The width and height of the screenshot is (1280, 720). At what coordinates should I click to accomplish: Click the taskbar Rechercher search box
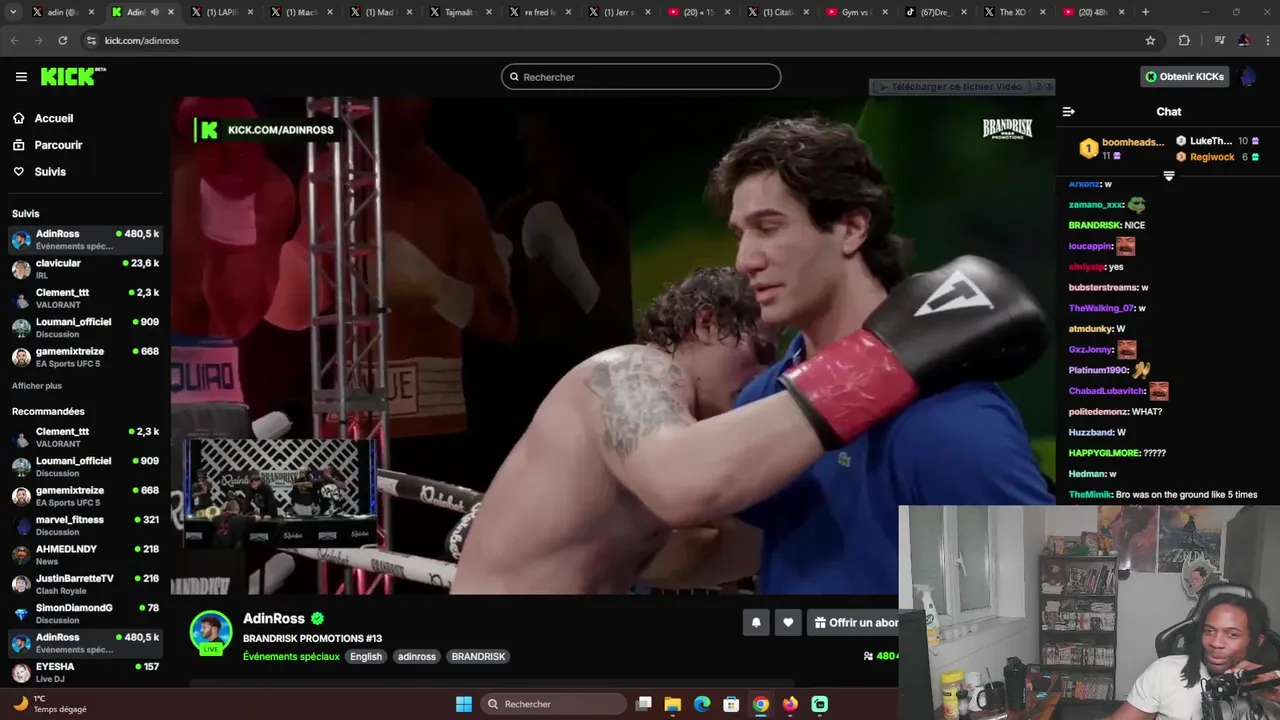pos(553,704)
